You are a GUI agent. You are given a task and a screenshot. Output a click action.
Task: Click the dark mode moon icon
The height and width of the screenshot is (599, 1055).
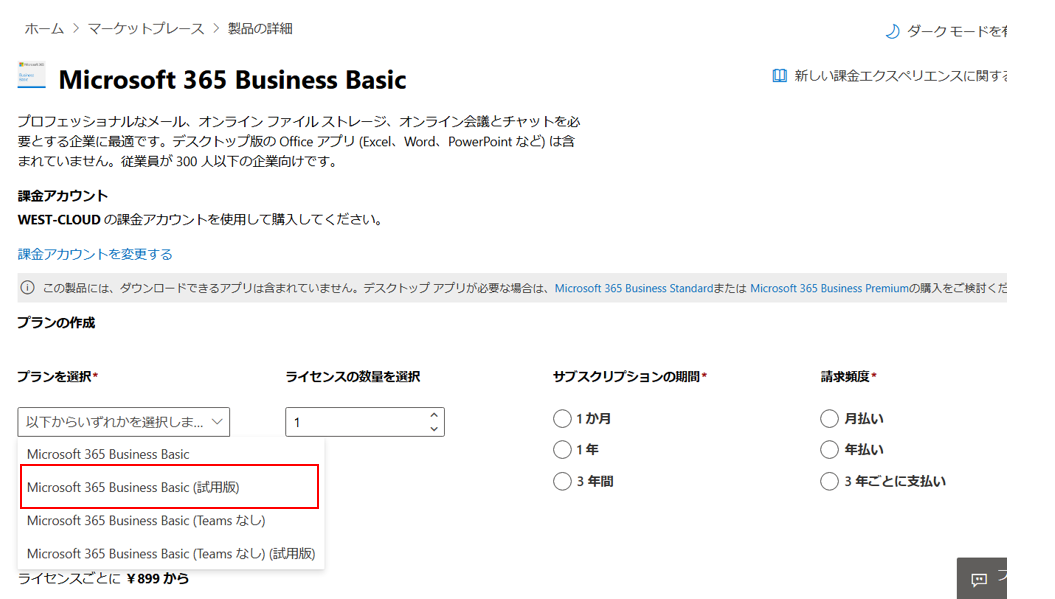[x=892, y=31]
